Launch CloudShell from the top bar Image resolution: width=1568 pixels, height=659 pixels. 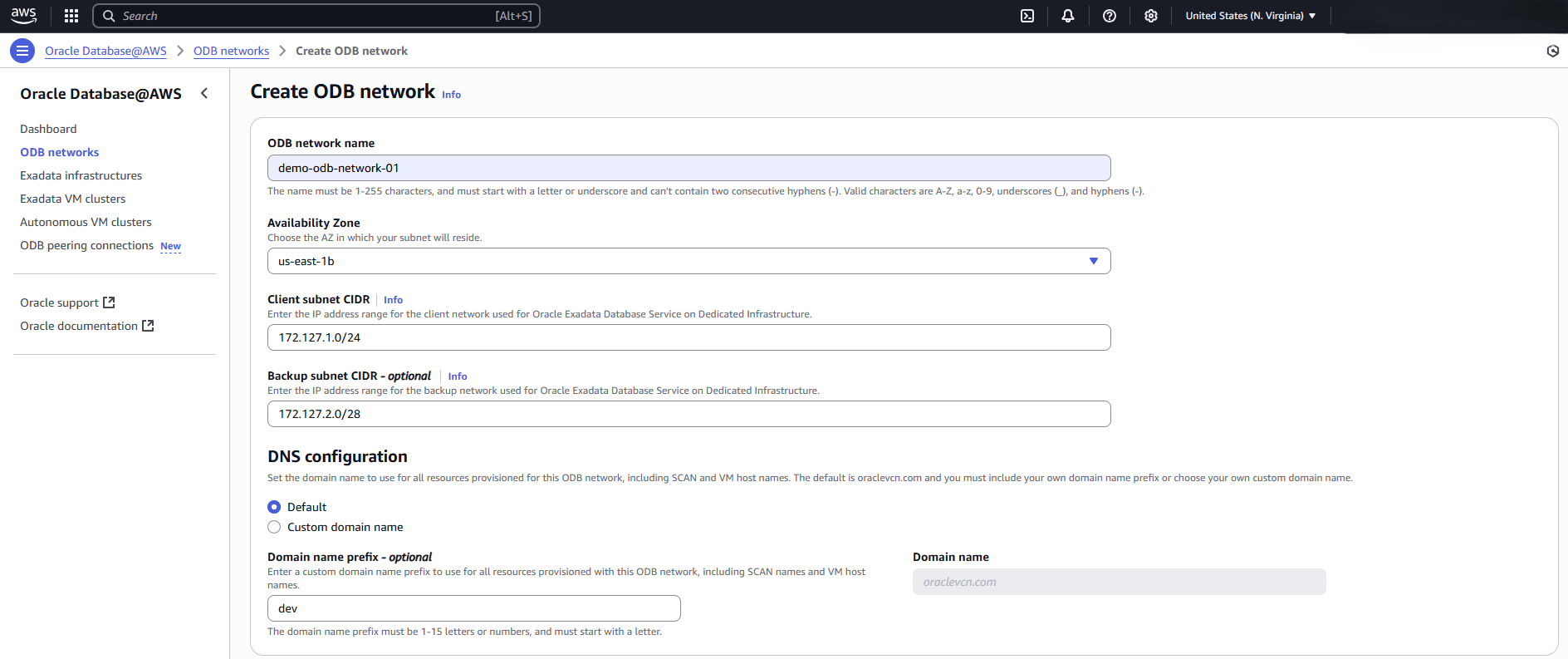1027,16
